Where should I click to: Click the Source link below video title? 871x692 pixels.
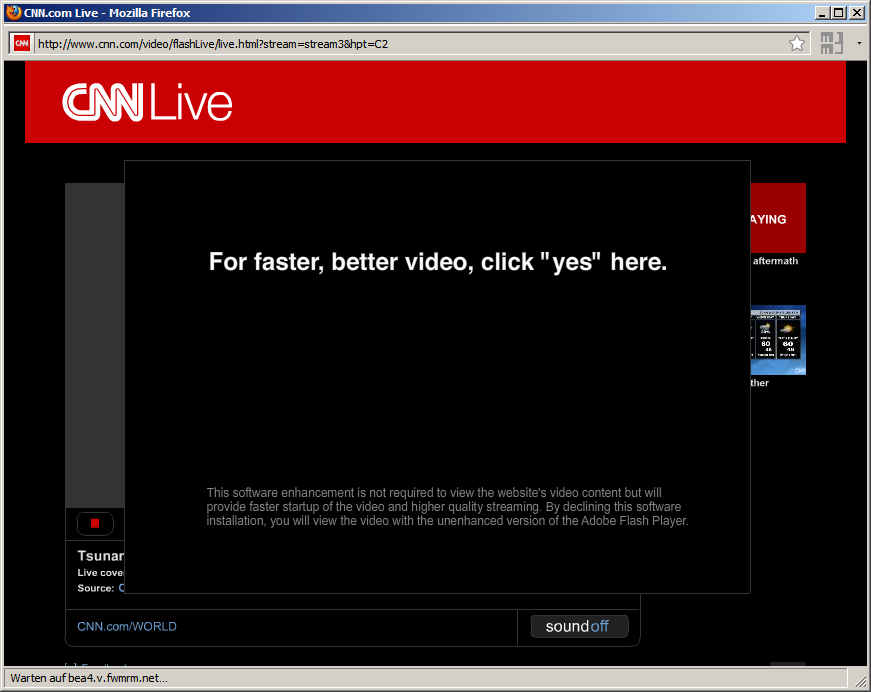click(x=121, y=588)
